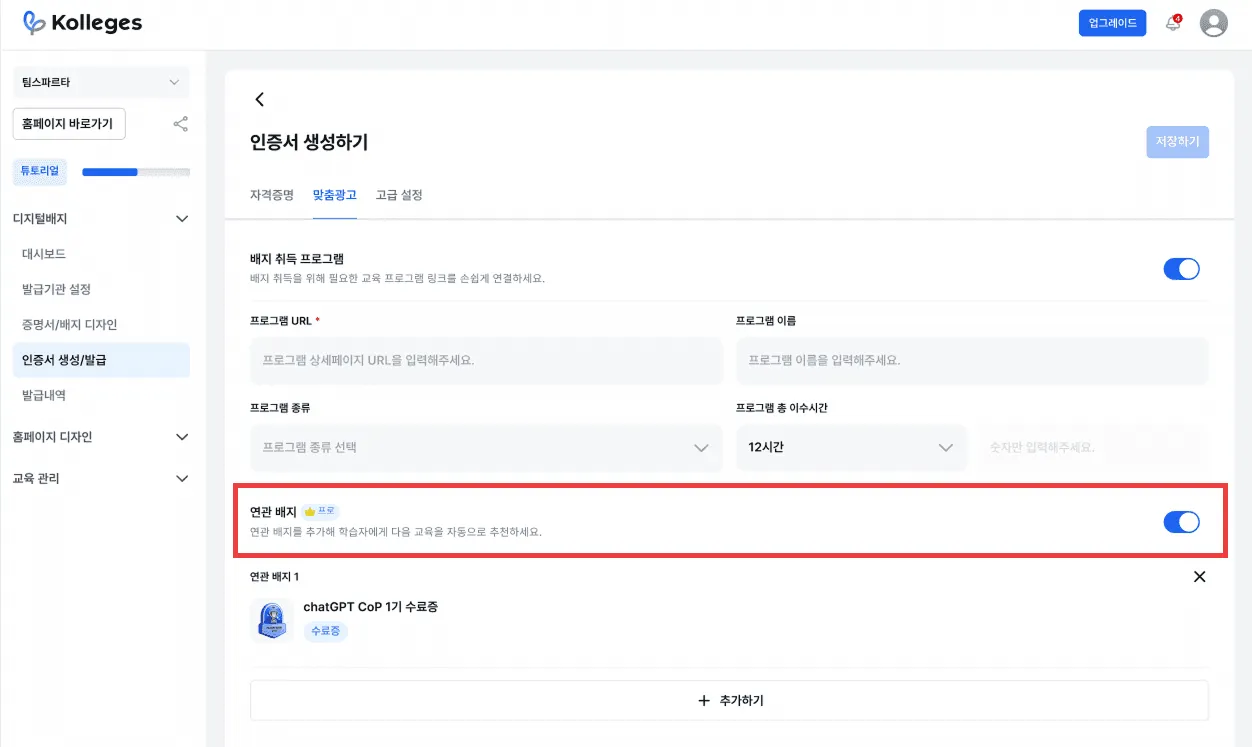1252x747 pixels.
Task: Switch to the 자격증명 tab
Action: (272, 195)
